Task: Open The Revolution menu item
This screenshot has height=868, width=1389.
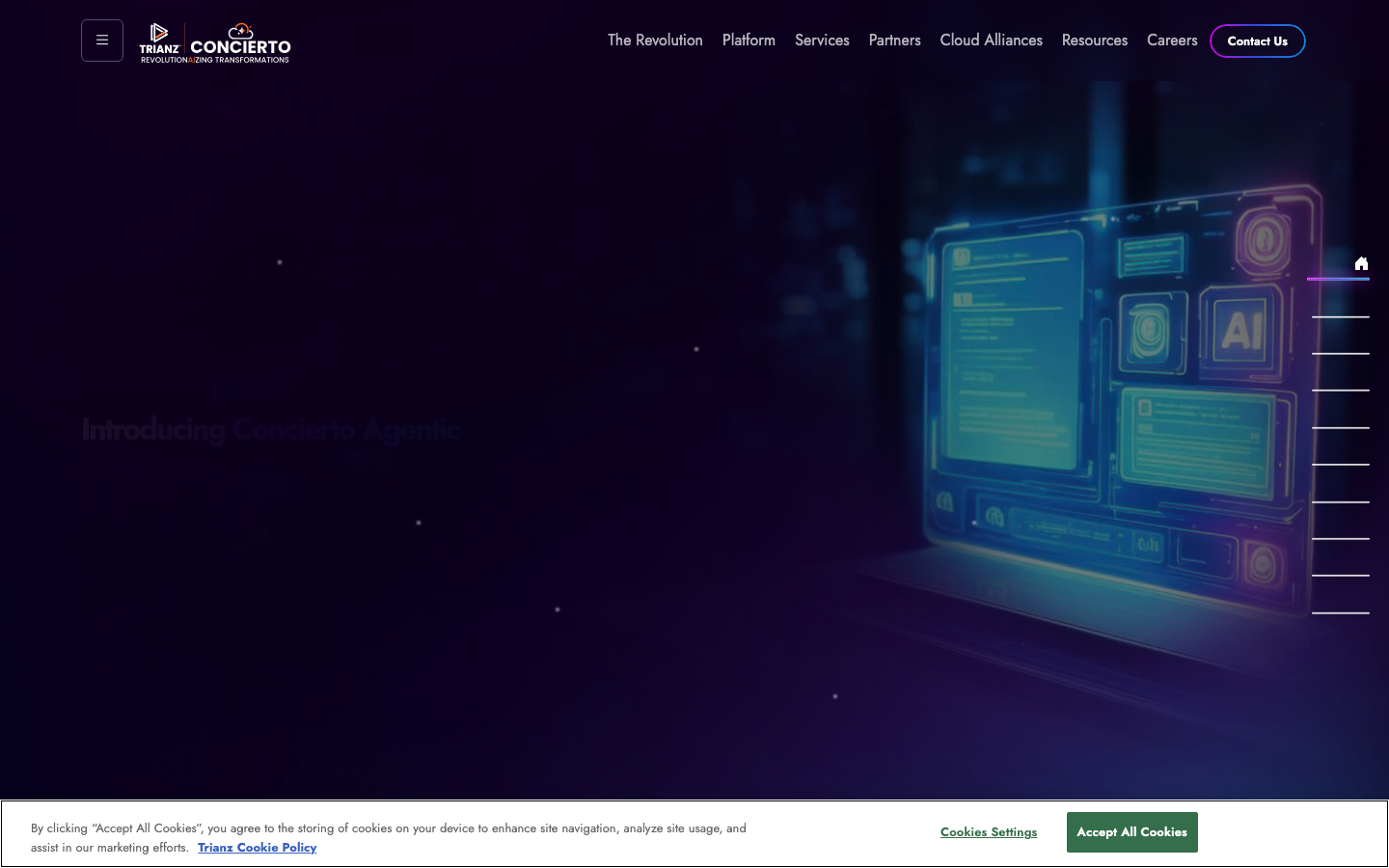Action: (655, 41)
